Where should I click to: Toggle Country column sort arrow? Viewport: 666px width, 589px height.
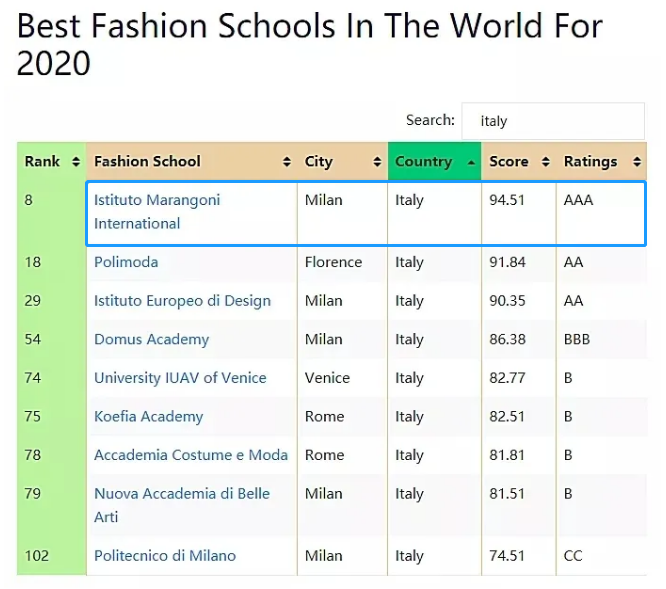coord(471,163)
